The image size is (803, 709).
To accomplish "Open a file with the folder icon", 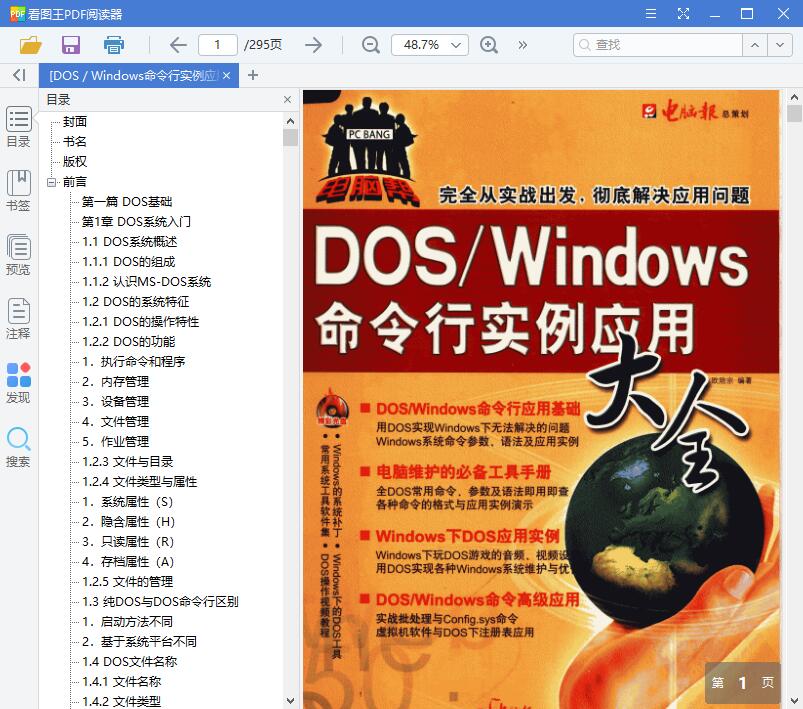I will 31,45.
